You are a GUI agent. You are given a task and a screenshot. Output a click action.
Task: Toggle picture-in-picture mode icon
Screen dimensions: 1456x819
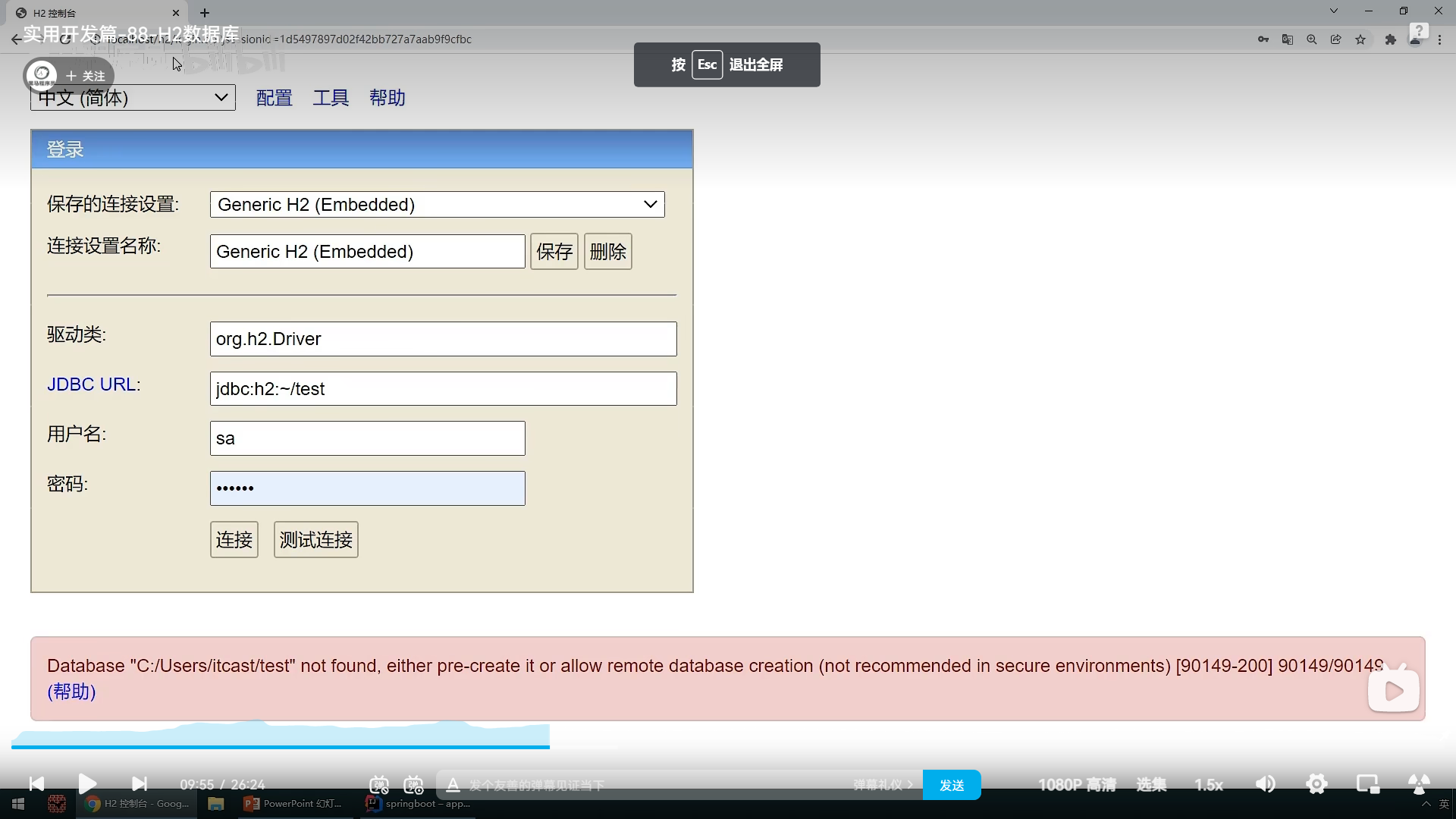pos(1367,784)
